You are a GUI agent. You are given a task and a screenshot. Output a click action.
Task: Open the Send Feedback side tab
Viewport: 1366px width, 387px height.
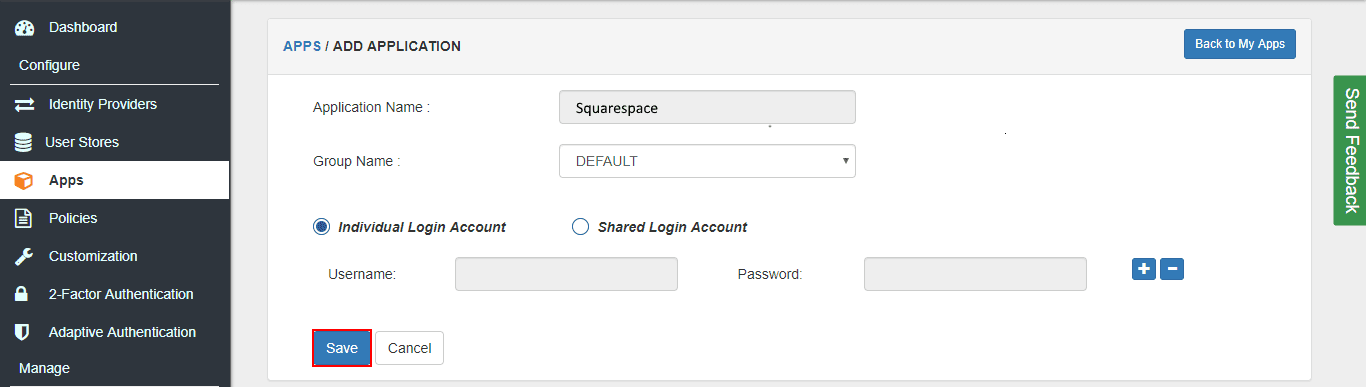click(x=1350, y=150)
